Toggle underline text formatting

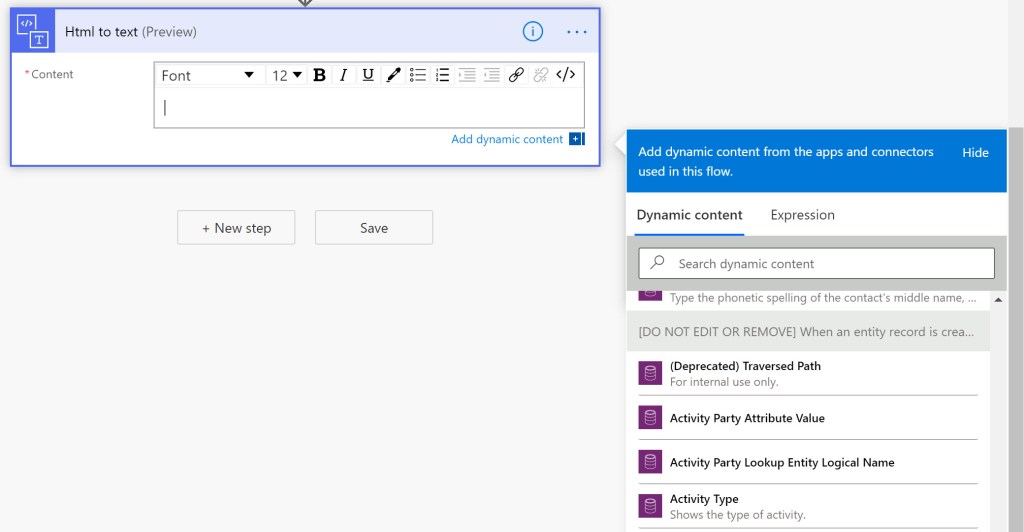tap(368, 75)
